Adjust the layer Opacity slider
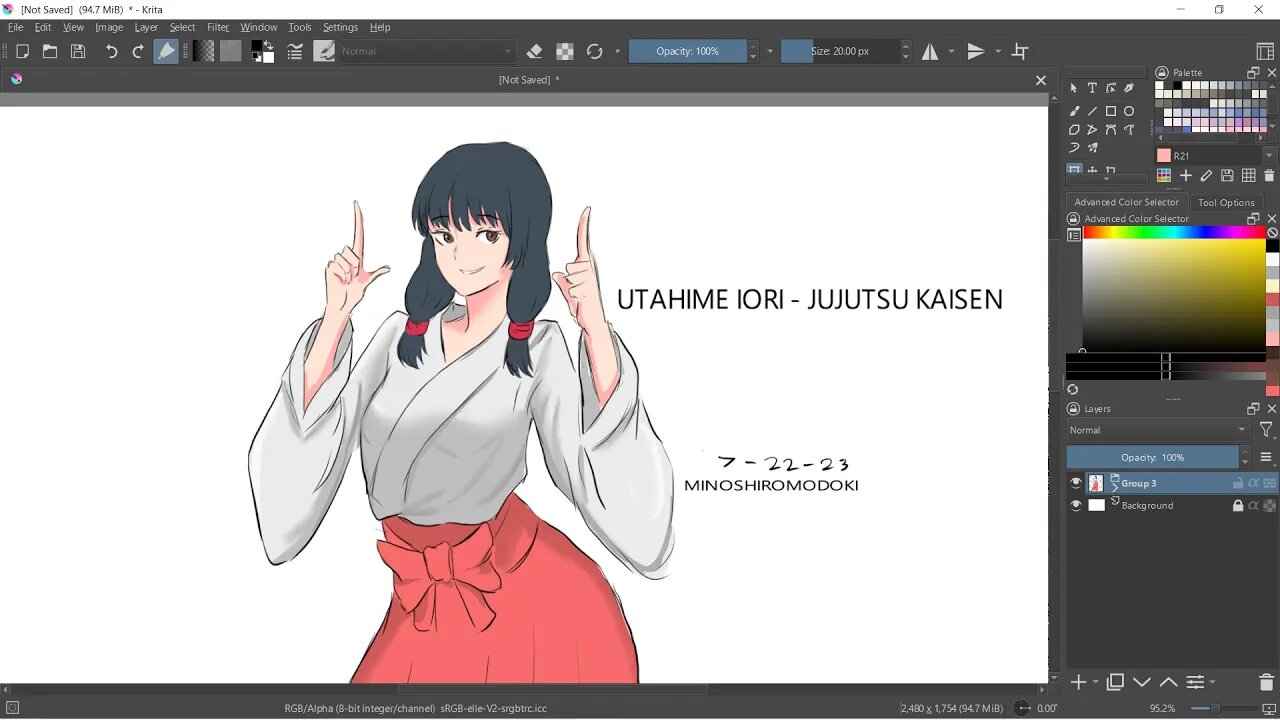 click(1152, 457)
